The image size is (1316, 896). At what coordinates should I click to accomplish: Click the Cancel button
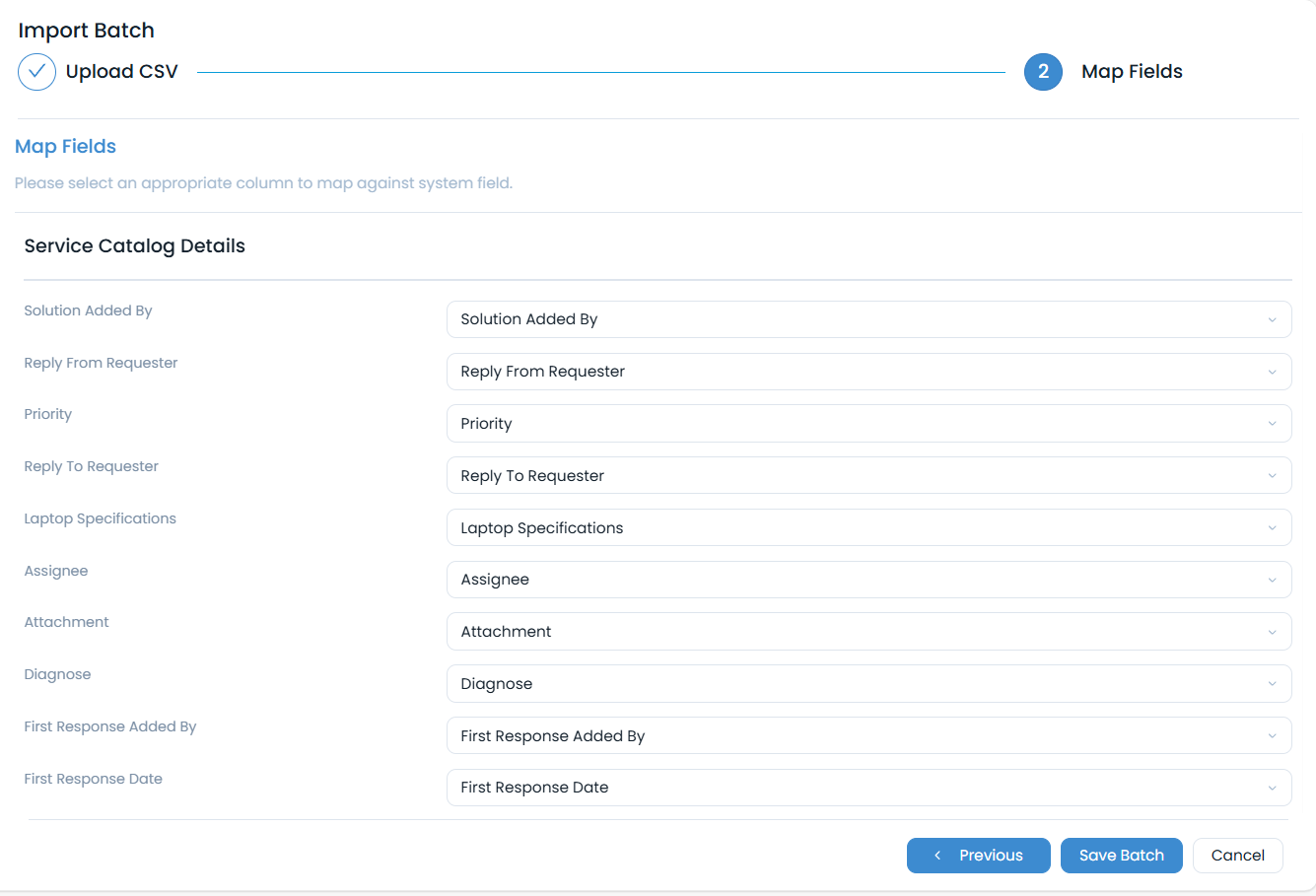coord(1237,856)
